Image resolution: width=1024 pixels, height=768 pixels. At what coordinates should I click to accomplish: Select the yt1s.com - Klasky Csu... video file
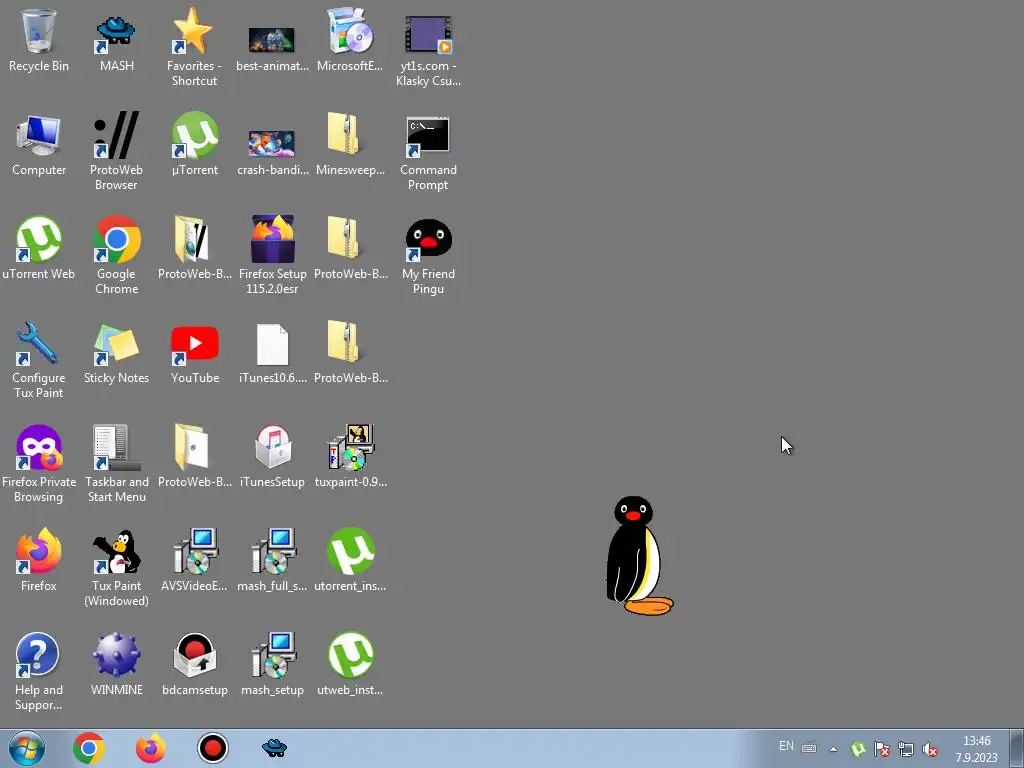[x=428, y=51]
